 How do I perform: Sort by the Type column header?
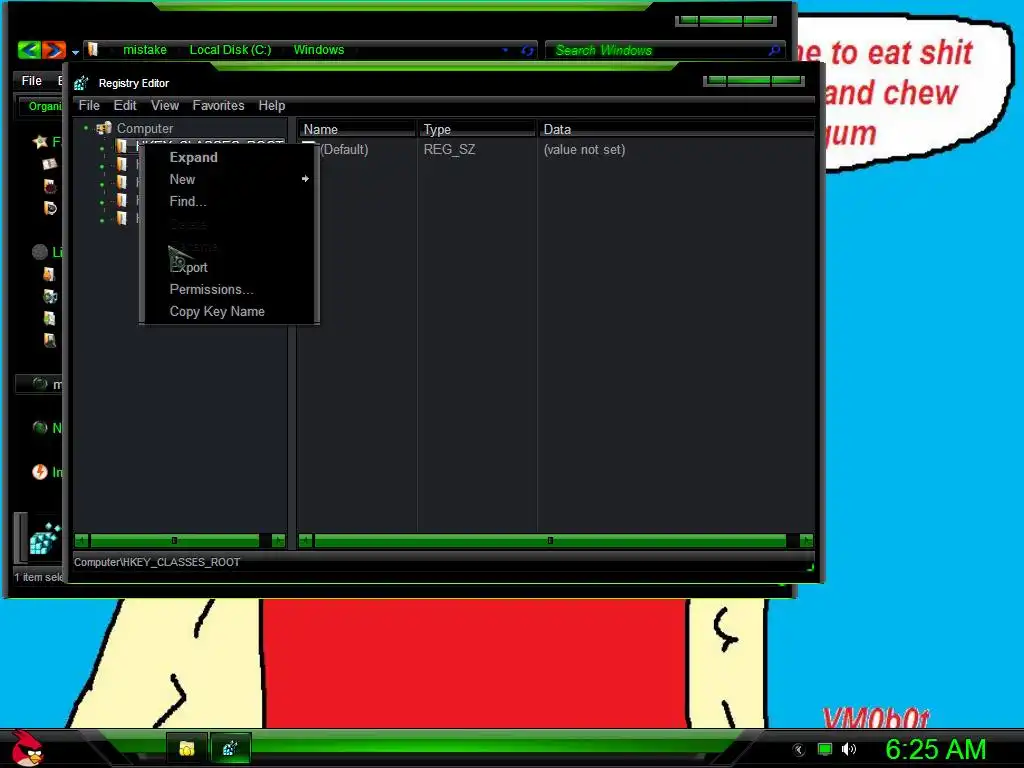click(475, 129)
